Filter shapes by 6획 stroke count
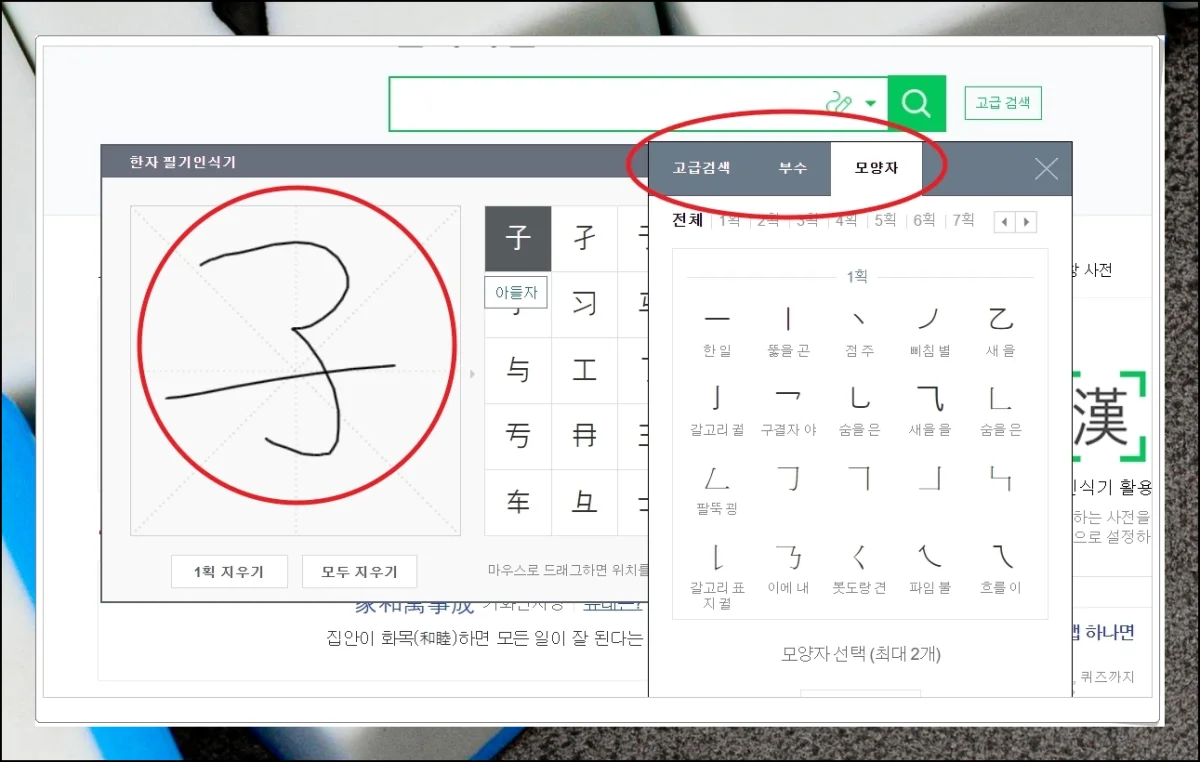 pyautogui.click(x=924, y=220)
